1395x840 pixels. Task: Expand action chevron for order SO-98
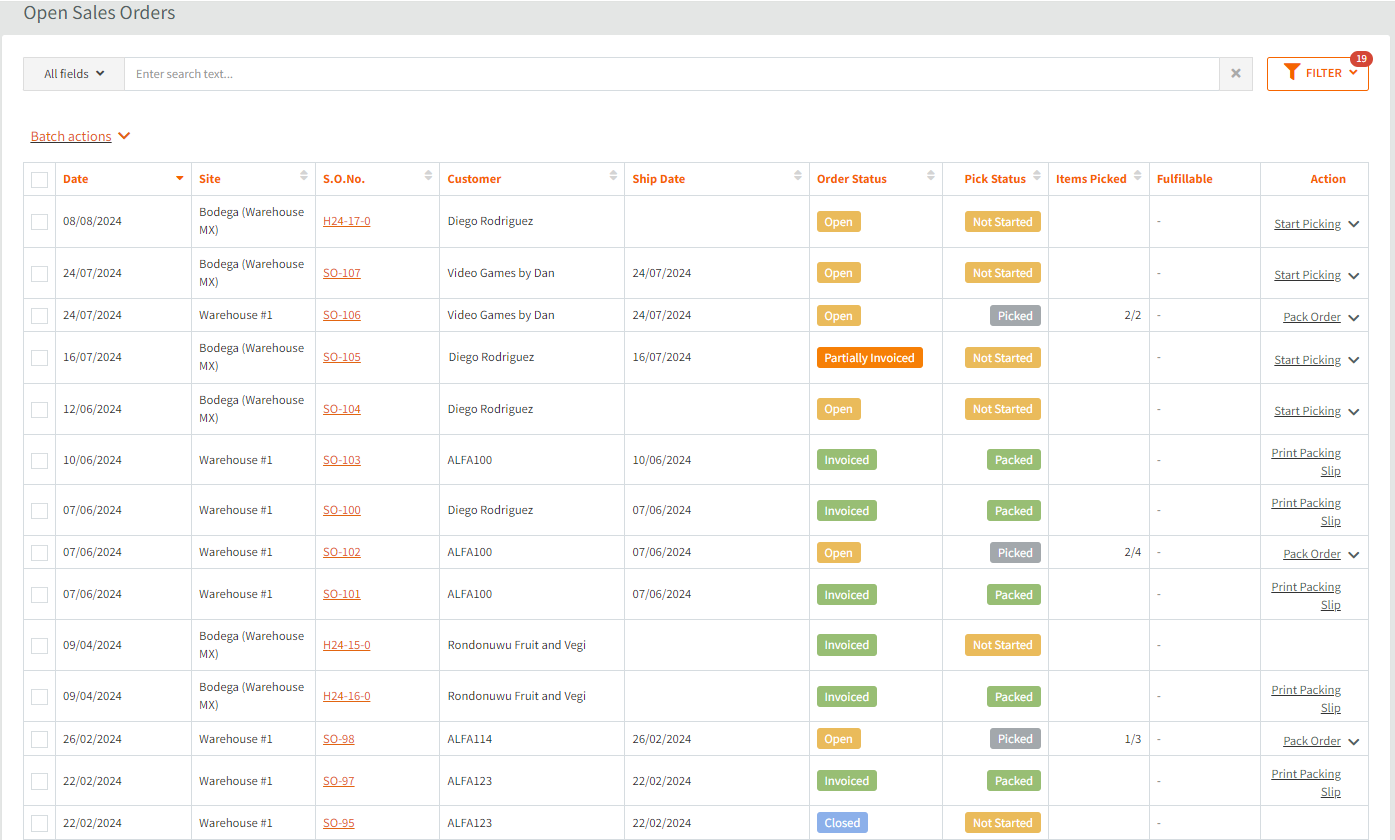[1354, 741]
